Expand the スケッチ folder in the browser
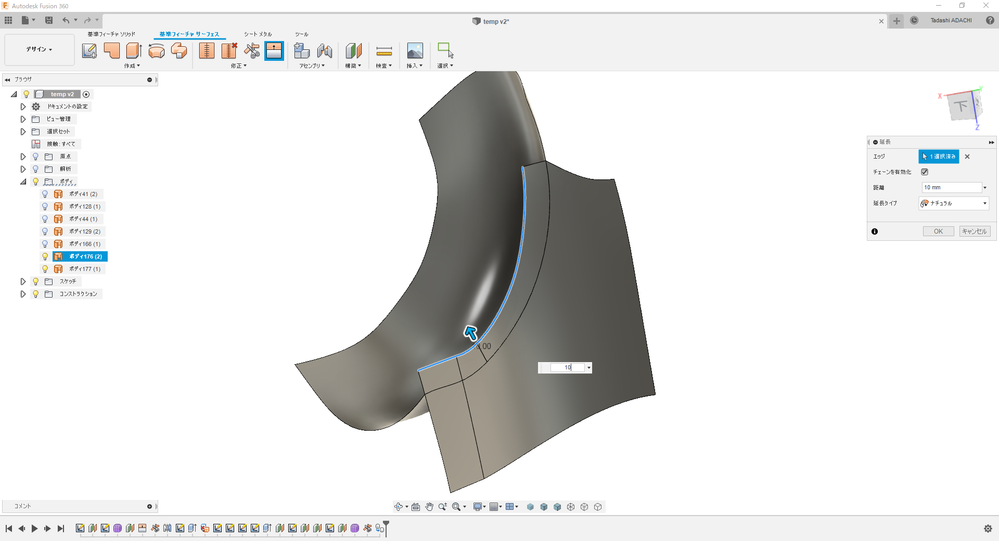The image size is (999, 541). (23, 281)
